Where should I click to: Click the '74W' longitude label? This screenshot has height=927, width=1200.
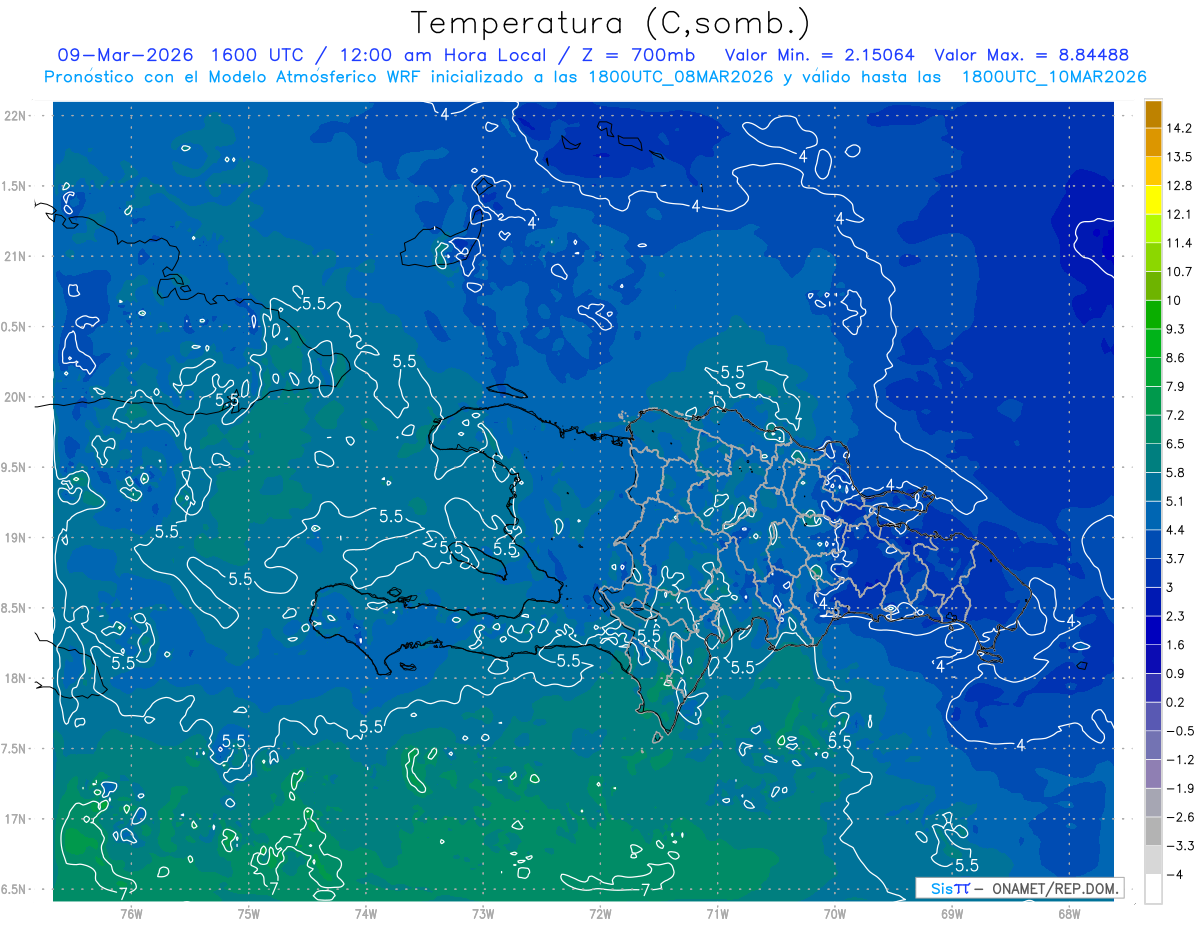(366, 914)
